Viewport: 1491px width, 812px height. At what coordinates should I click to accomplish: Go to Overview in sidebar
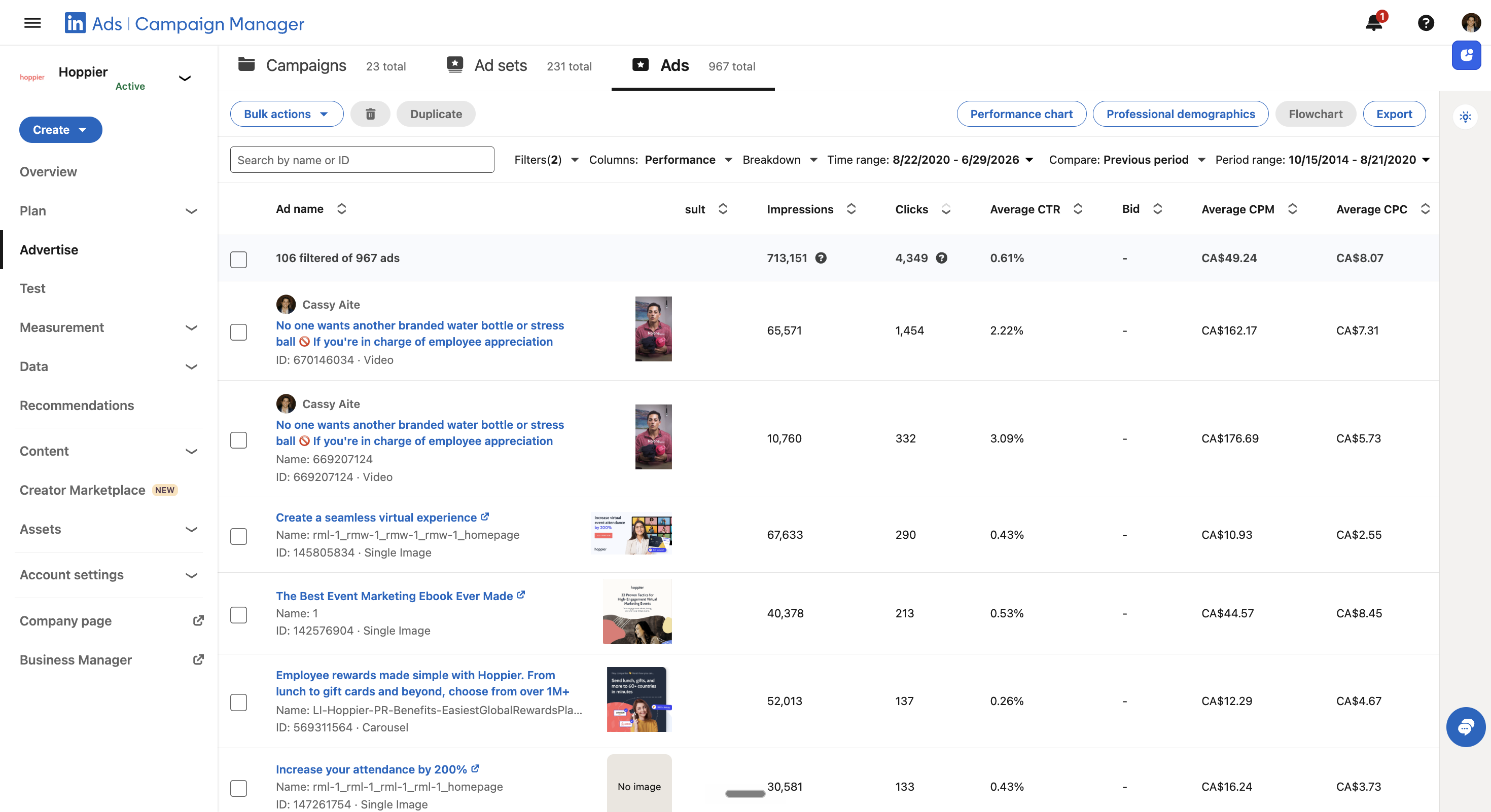pos(48,172)
